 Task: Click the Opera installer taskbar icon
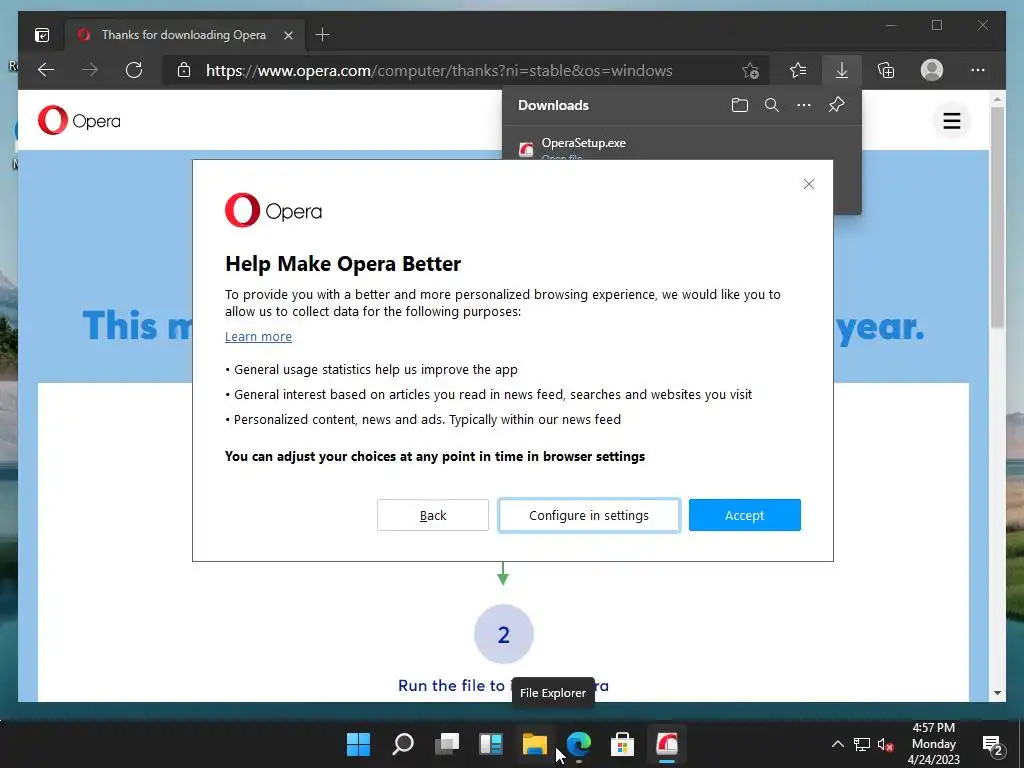click(x=667, y=744)
